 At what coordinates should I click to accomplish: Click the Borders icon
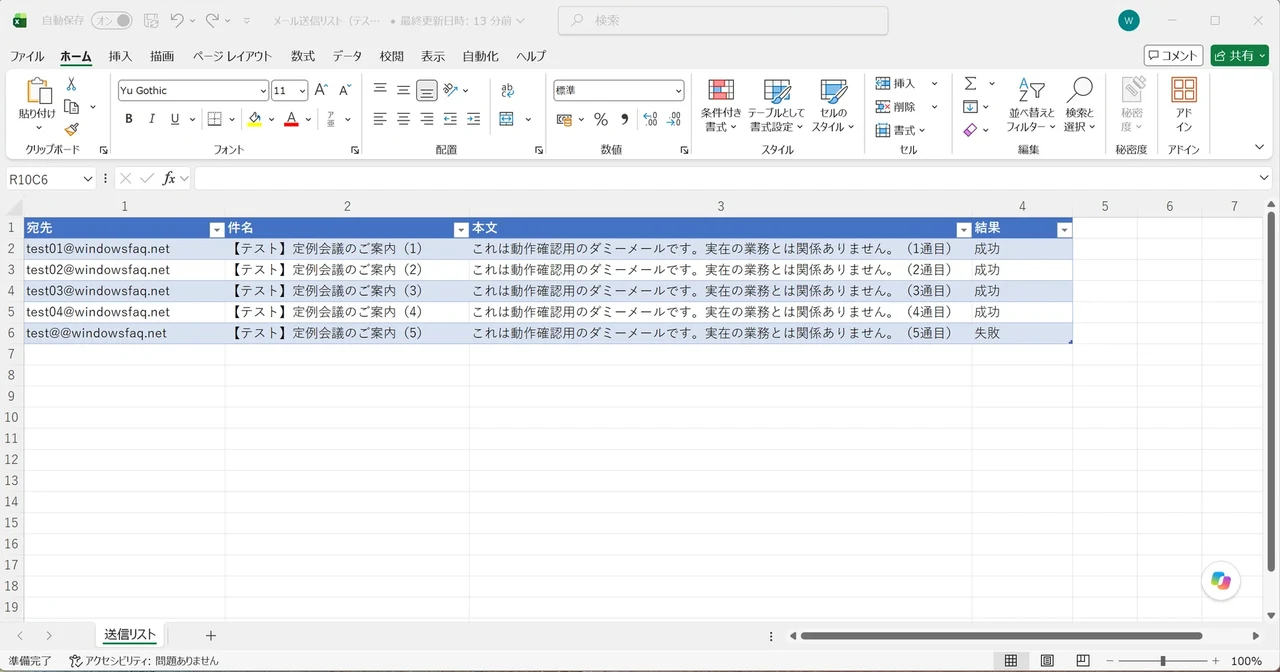214,119
